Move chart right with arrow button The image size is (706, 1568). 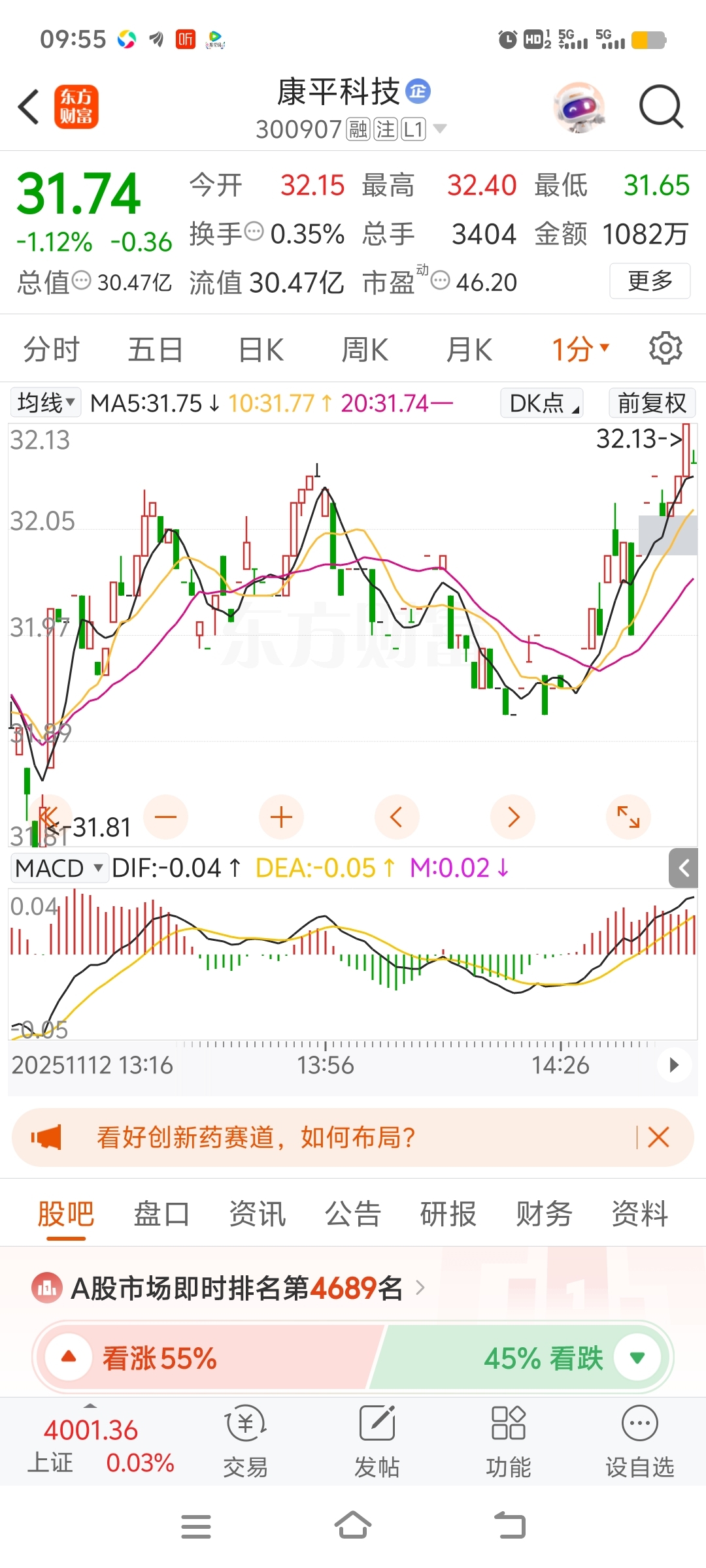[513, 817]
